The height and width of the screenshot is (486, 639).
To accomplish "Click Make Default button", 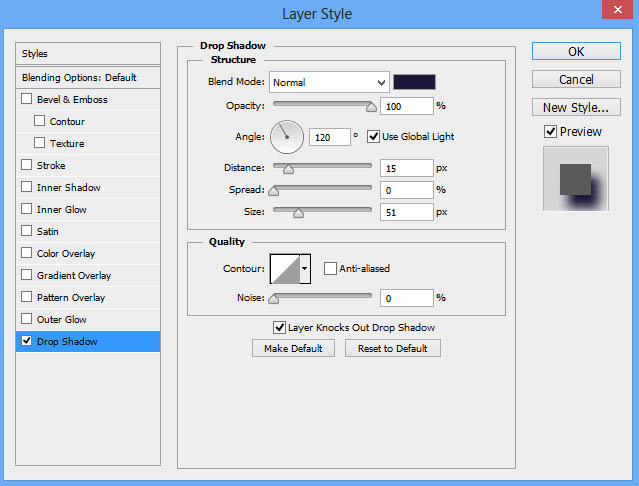I will (293, 348).
